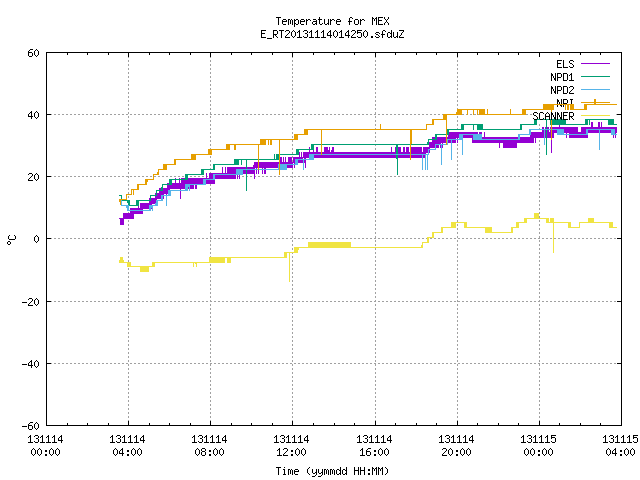Click the NPD1 legend label
The height and width of the screenshot is (480, 640).
(562, 77)
